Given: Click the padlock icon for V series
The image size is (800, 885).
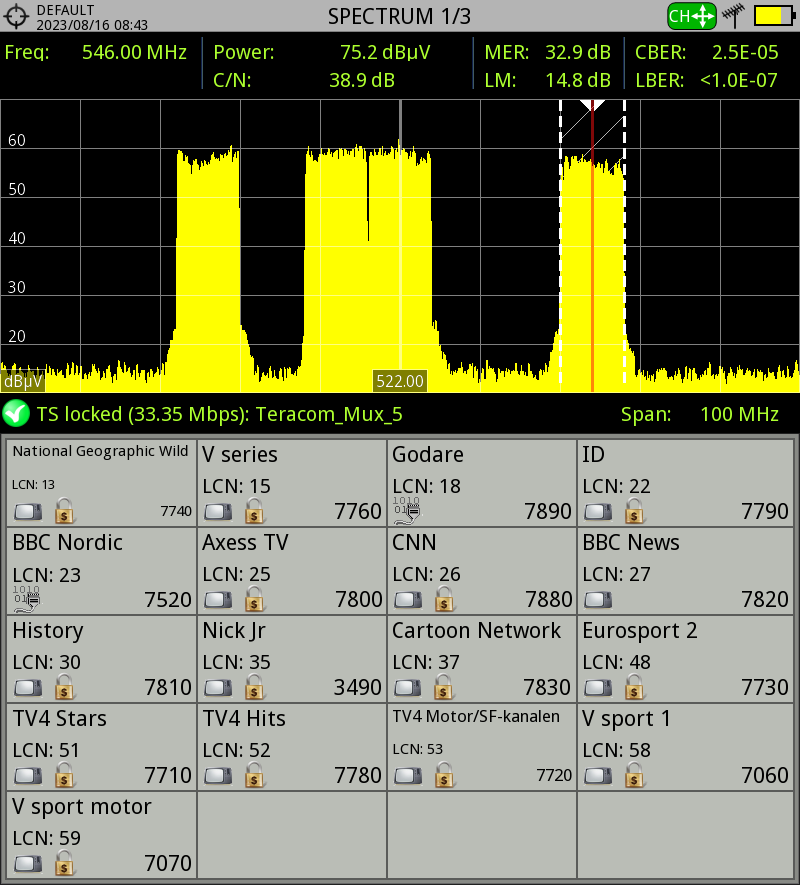Looking at the screenshot, I should coord(255,510).
